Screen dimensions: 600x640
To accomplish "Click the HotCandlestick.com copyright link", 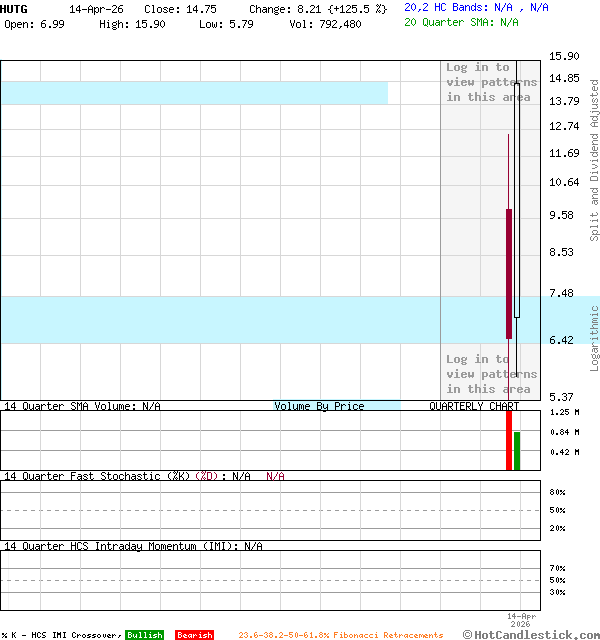I will (x=530, y=635).
